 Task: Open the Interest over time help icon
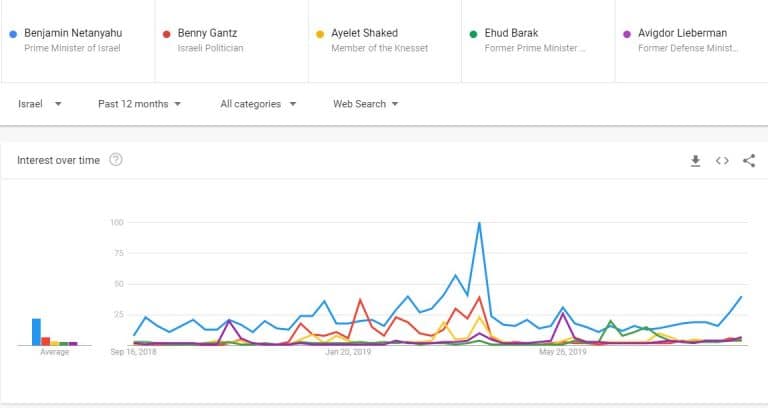(116, 160)
